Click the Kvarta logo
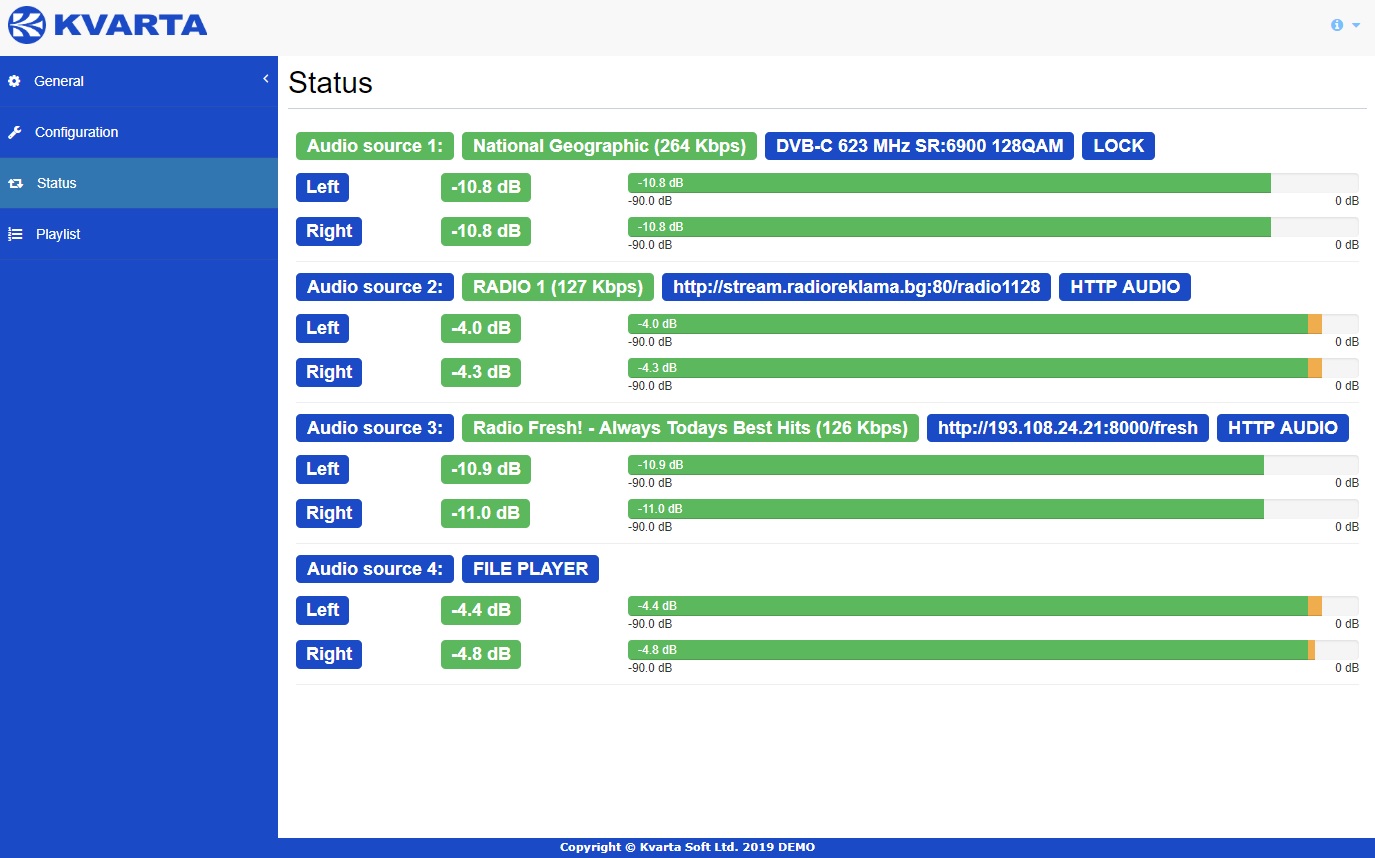This screenshot has height=858, width=1375. pyautogui.click(x=107, y=25)
